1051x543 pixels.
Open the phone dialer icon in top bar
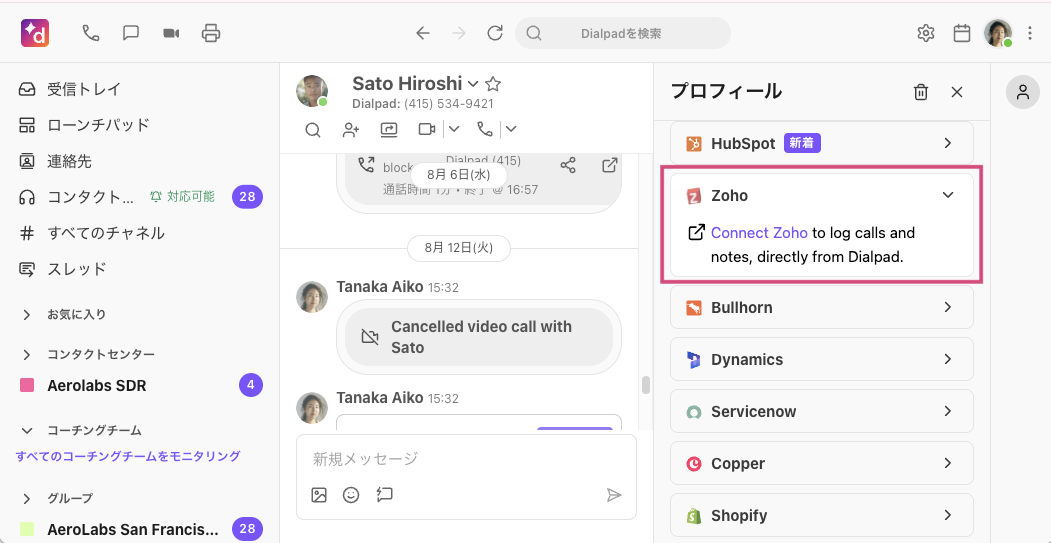click(90, 33)
